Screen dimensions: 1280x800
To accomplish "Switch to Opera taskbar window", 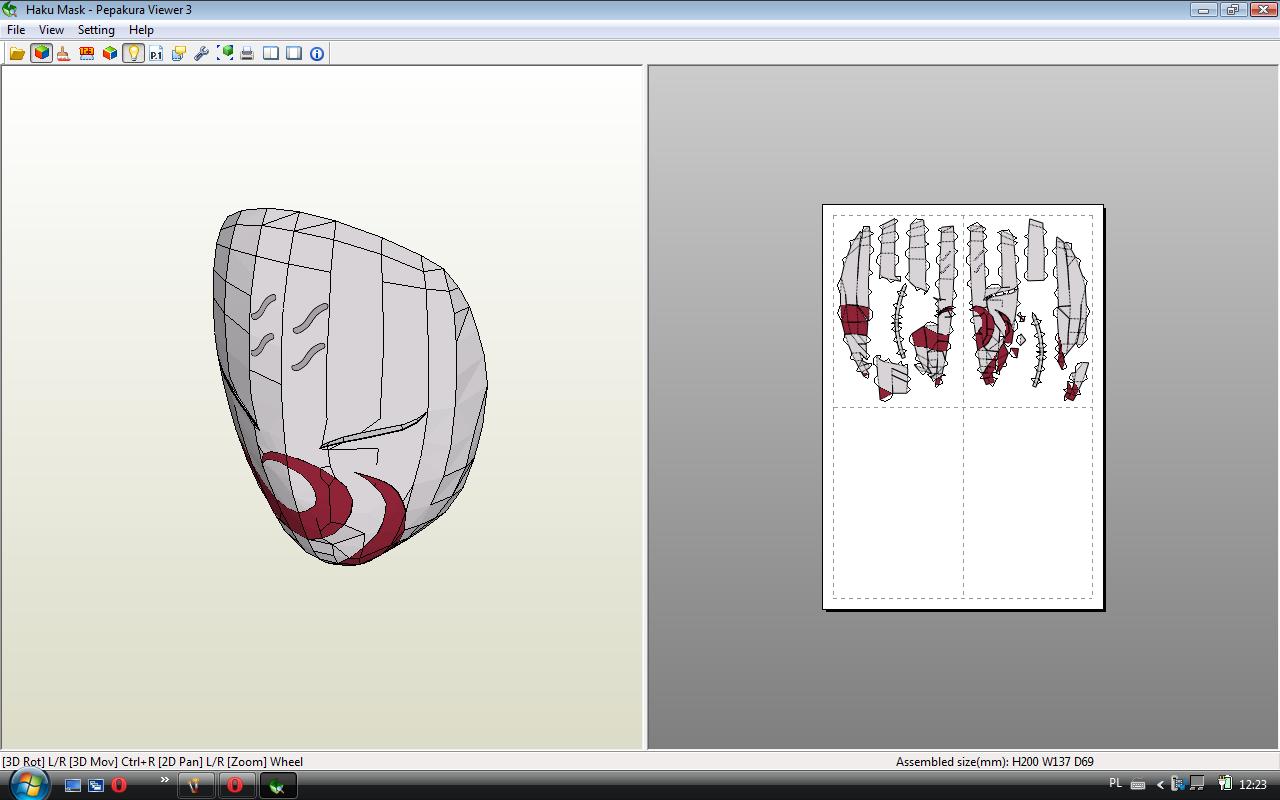I will 235,785.
